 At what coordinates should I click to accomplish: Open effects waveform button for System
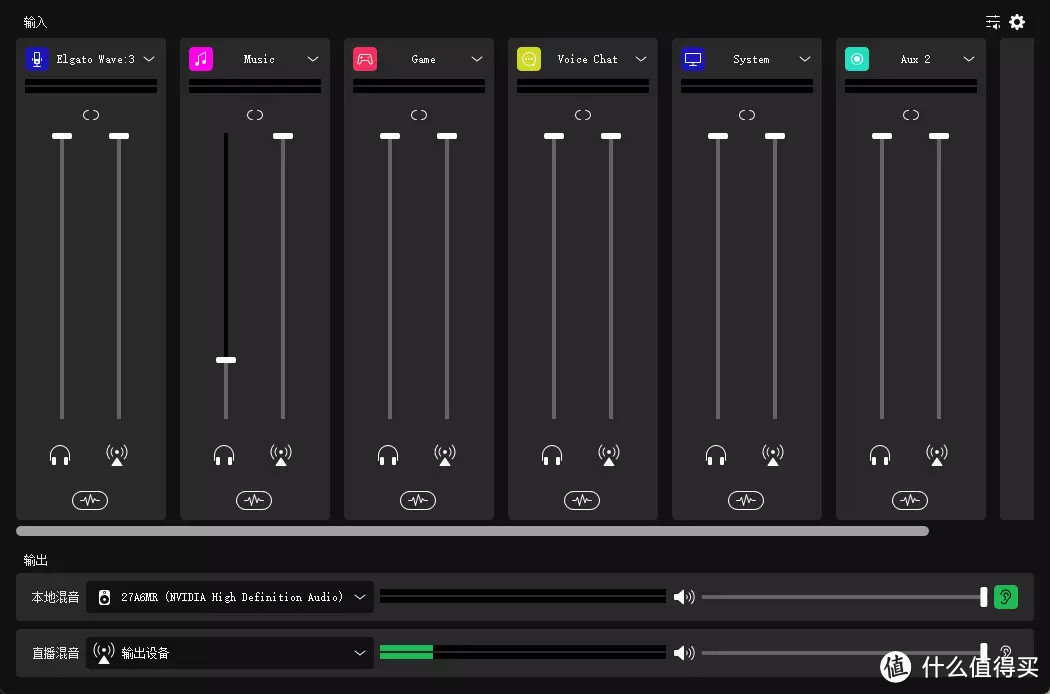[746, 500]
